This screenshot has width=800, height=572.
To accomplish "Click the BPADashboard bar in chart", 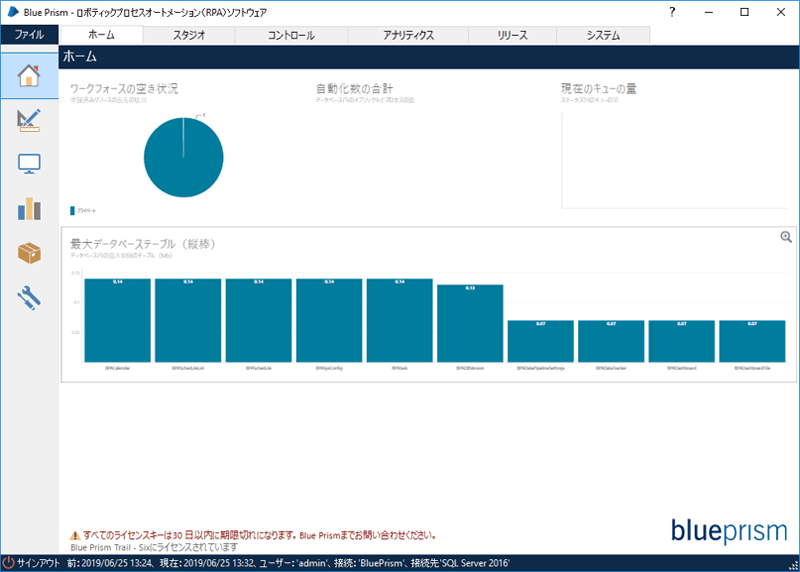I will 682,341.
